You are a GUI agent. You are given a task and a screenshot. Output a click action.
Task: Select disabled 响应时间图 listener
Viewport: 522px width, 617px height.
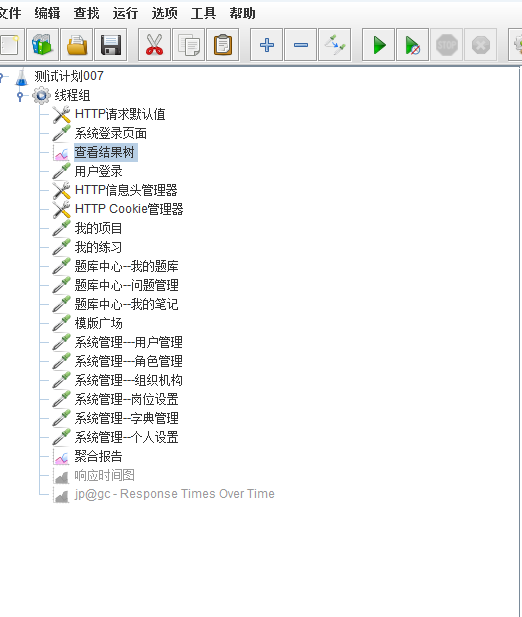pyautogui.click(x=105, y=475)
